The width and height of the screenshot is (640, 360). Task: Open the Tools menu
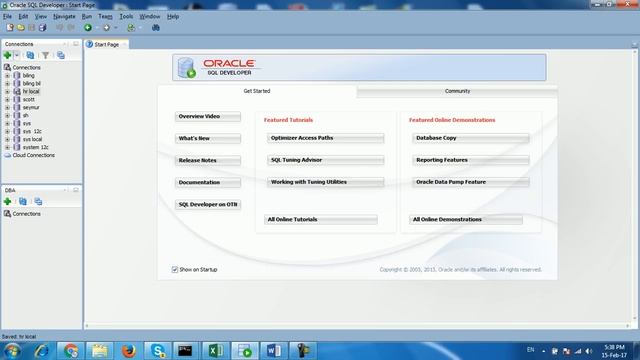click(x=126, y=16)
